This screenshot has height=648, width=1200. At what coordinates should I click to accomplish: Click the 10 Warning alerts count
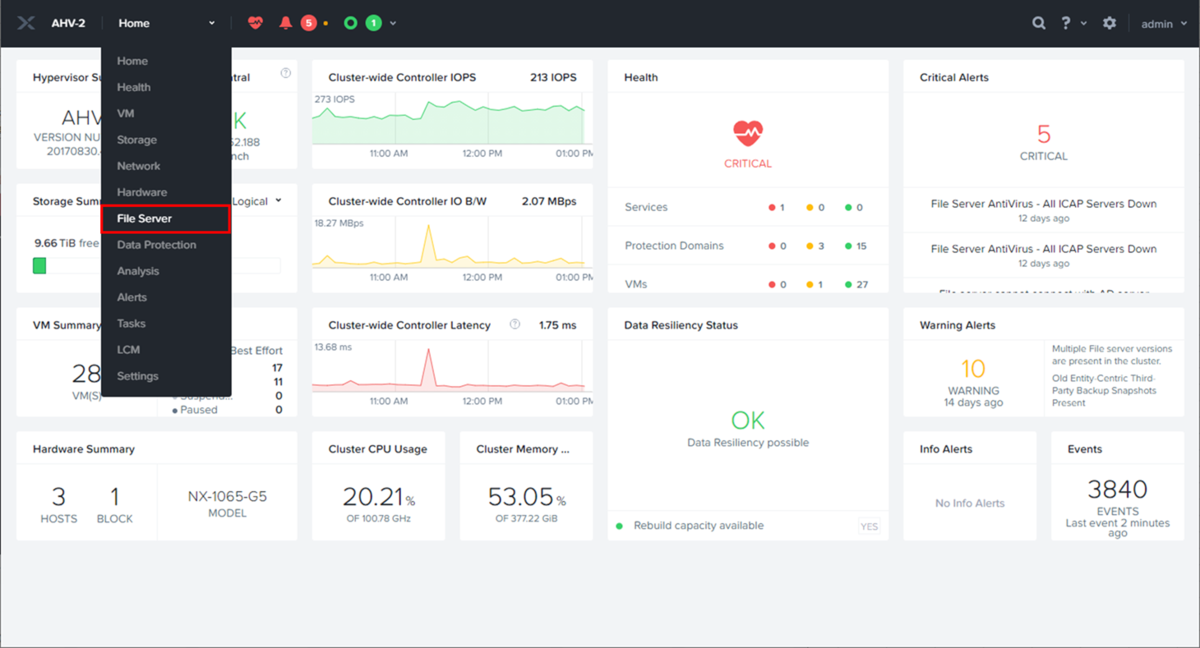tap(973, 368)
